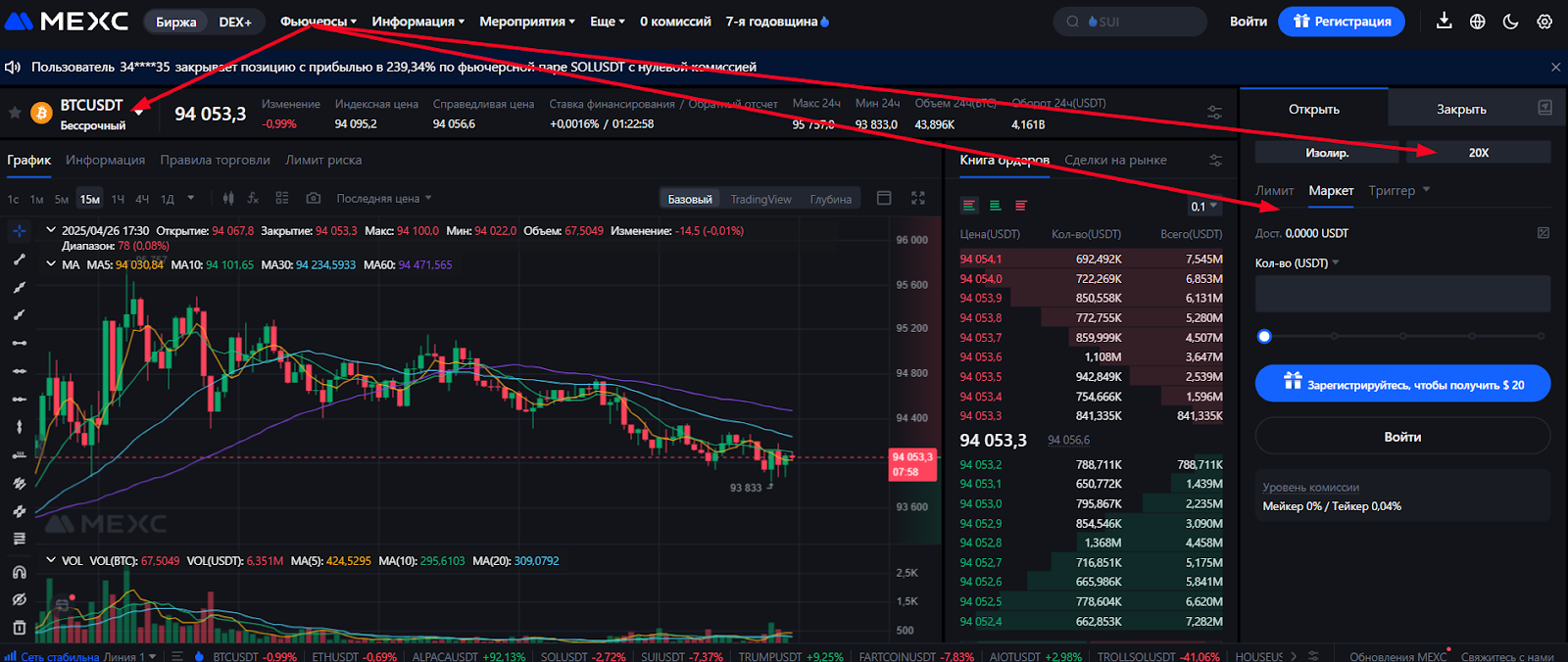Open the Последняя цена price type dropdown
This screenshot has width=1568, height=662.
384,199
